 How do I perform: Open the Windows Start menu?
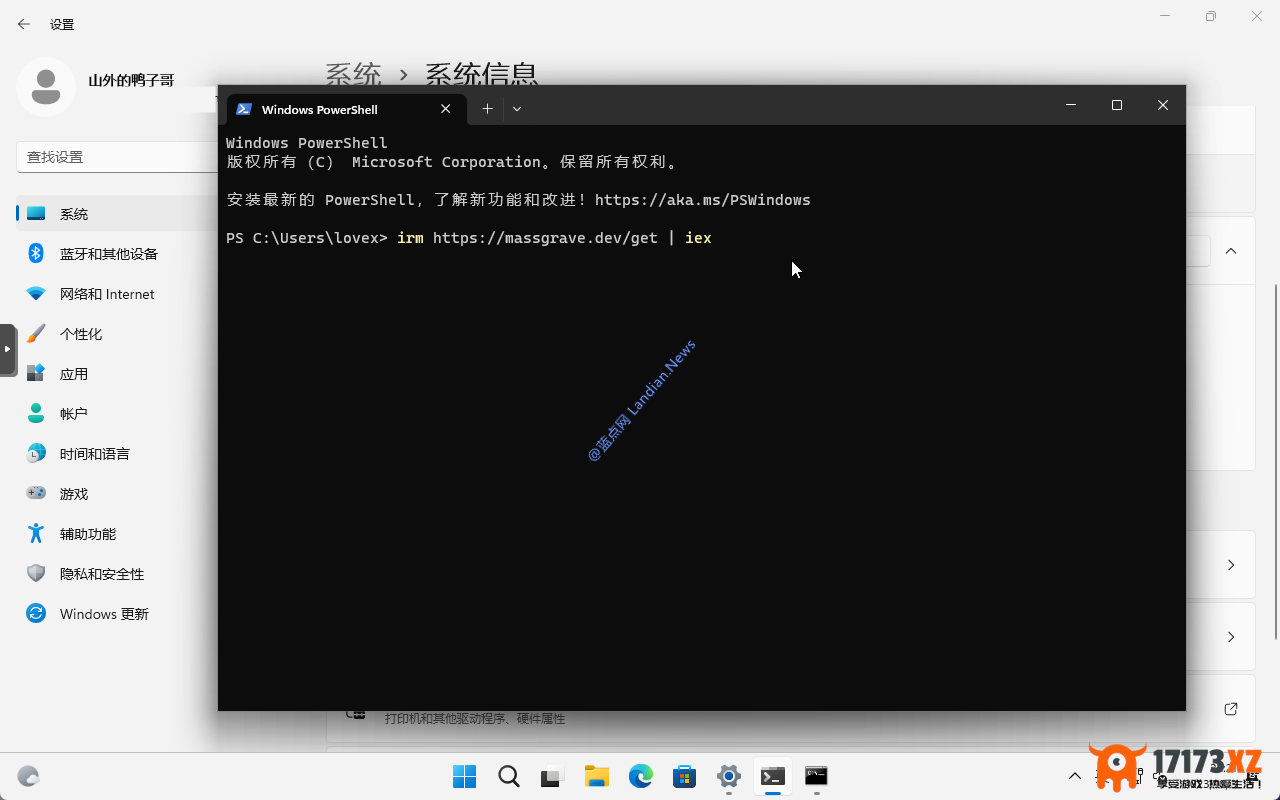[464, 776]
